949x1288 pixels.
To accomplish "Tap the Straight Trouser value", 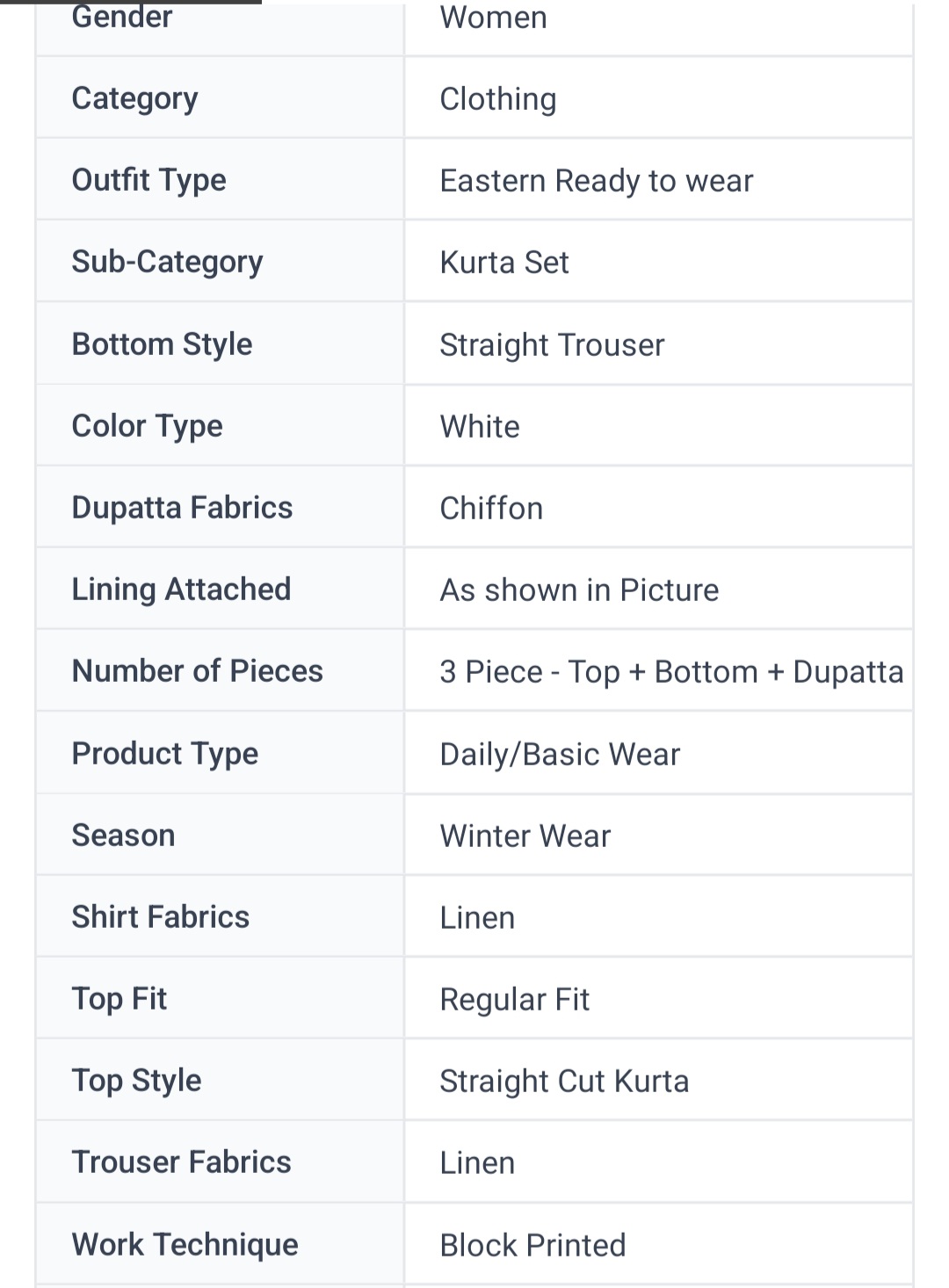I will [x=552, y=345].
